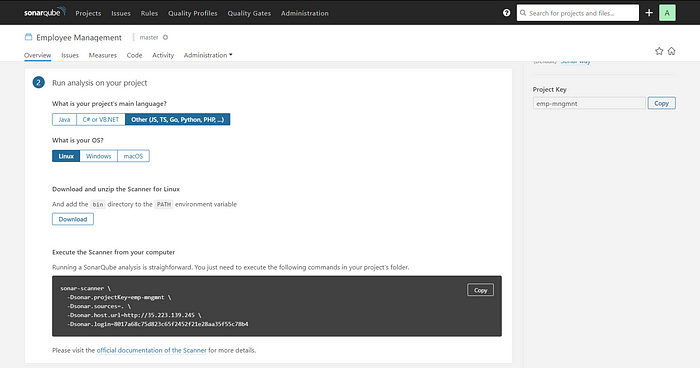Viewport: 700px width, 368px height.
Task: Click the SonarQube logo
Action: click(45, 12)
